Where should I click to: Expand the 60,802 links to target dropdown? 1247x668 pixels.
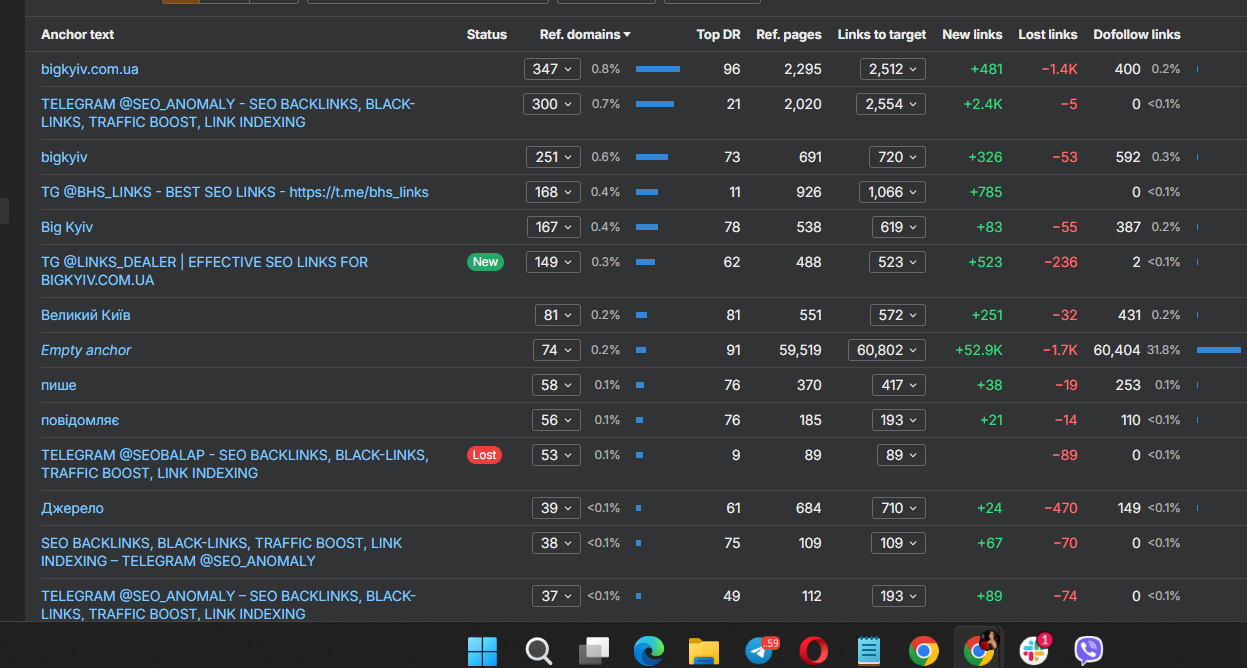point(887,350)
